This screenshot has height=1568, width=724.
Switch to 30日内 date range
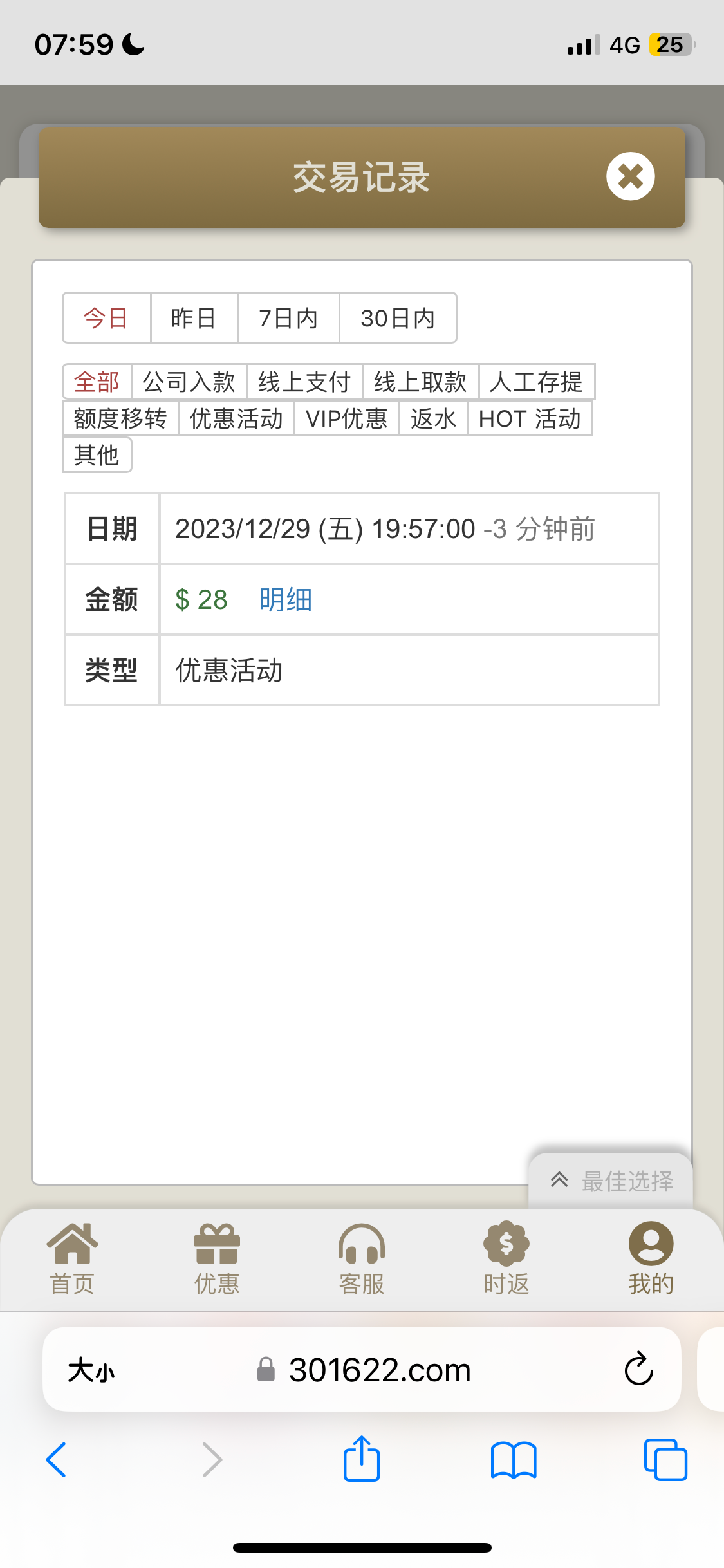click(398, 318)
